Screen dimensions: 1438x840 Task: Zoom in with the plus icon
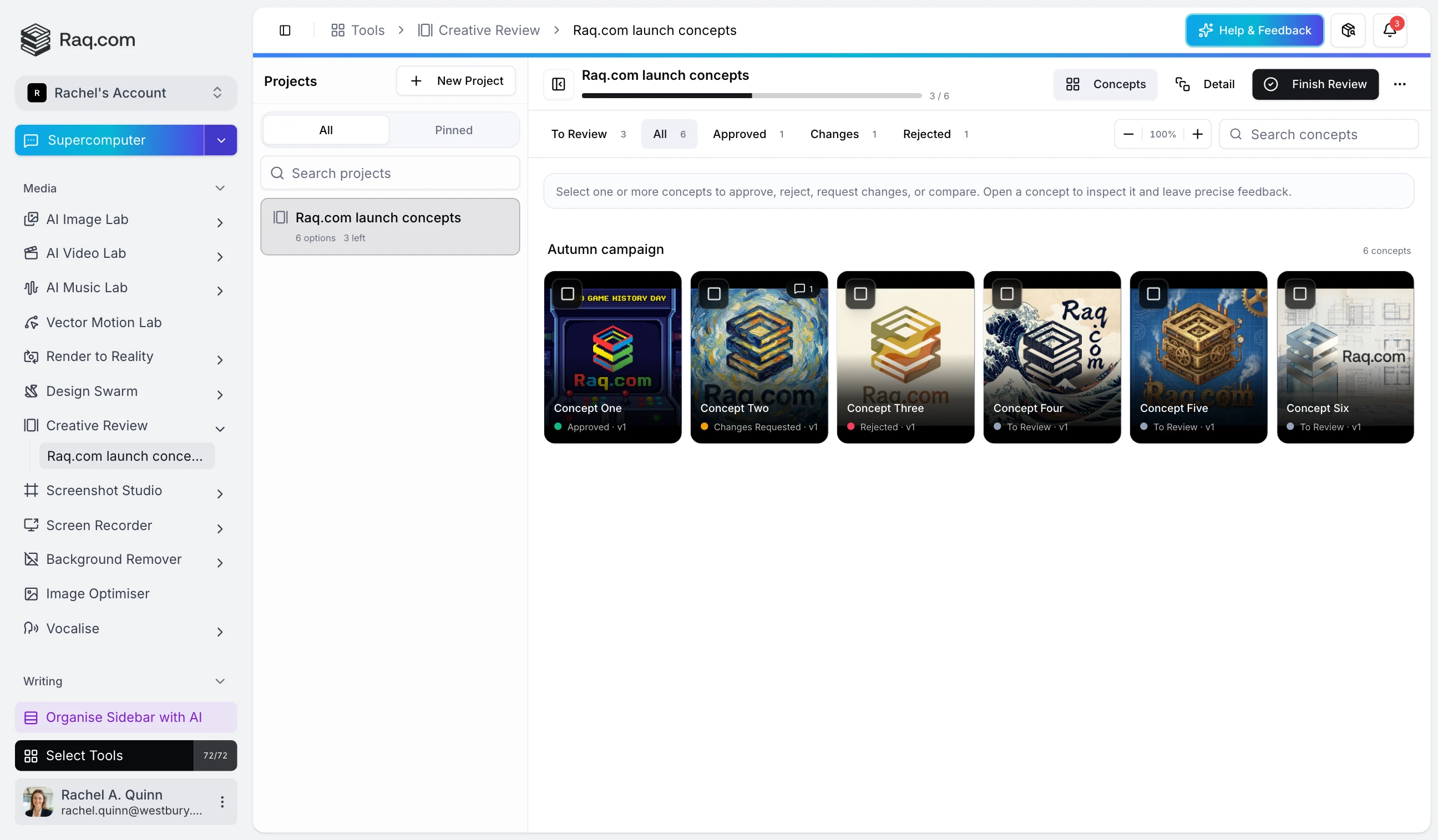[1197, 134]
